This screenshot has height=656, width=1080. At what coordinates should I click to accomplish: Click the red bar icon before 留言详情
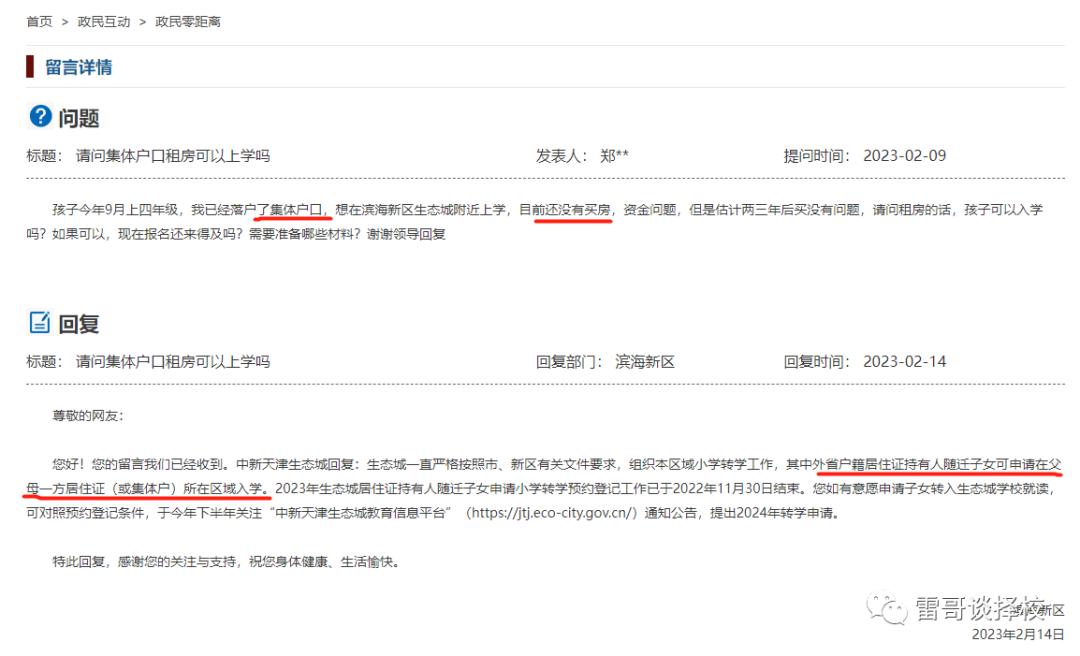[x=29, y=66]
